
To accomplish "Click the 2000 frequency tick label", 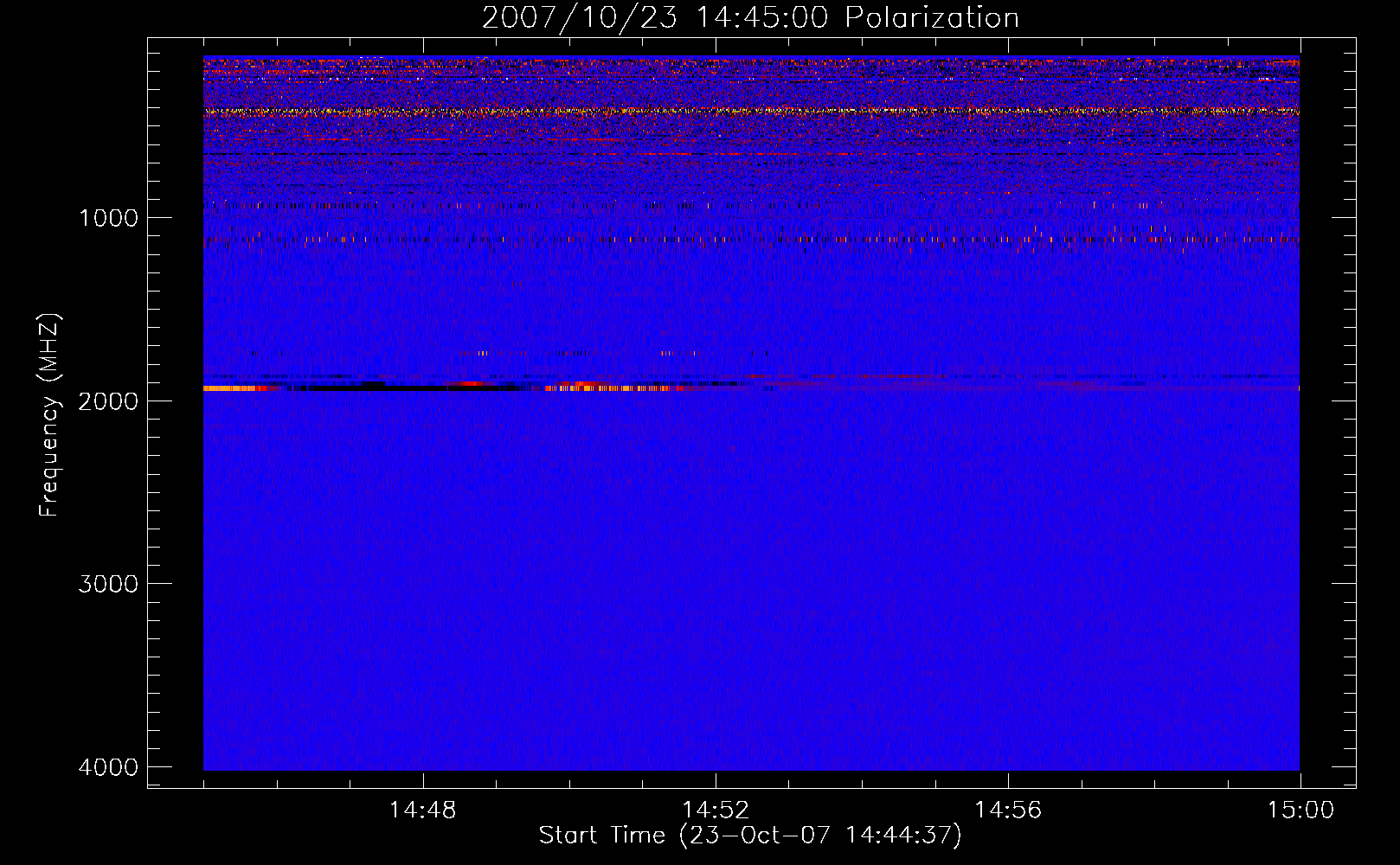I will tap(108, 400).
